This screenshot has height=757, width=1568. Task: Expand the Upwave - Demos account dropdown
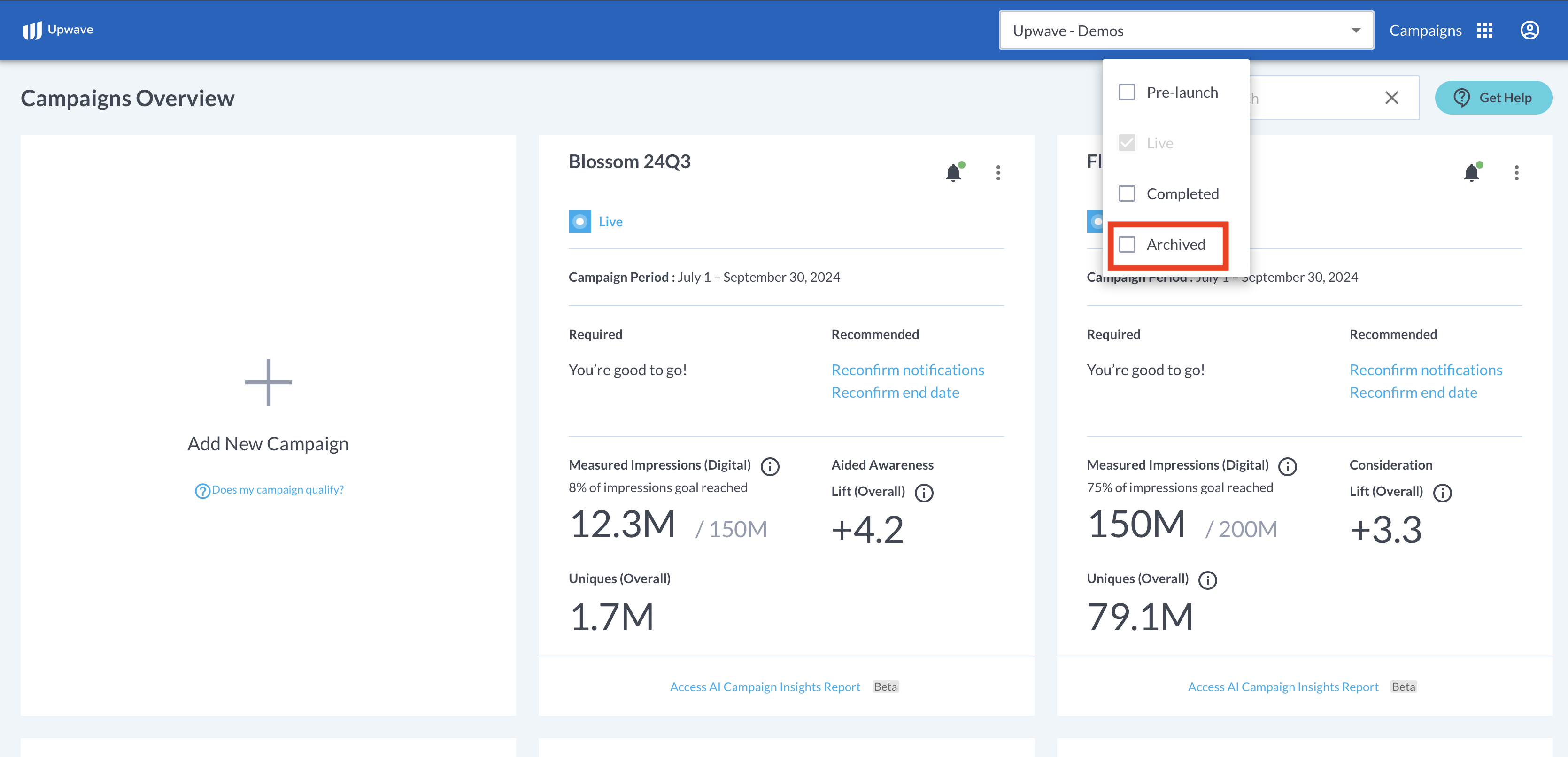click(1186, 31)
